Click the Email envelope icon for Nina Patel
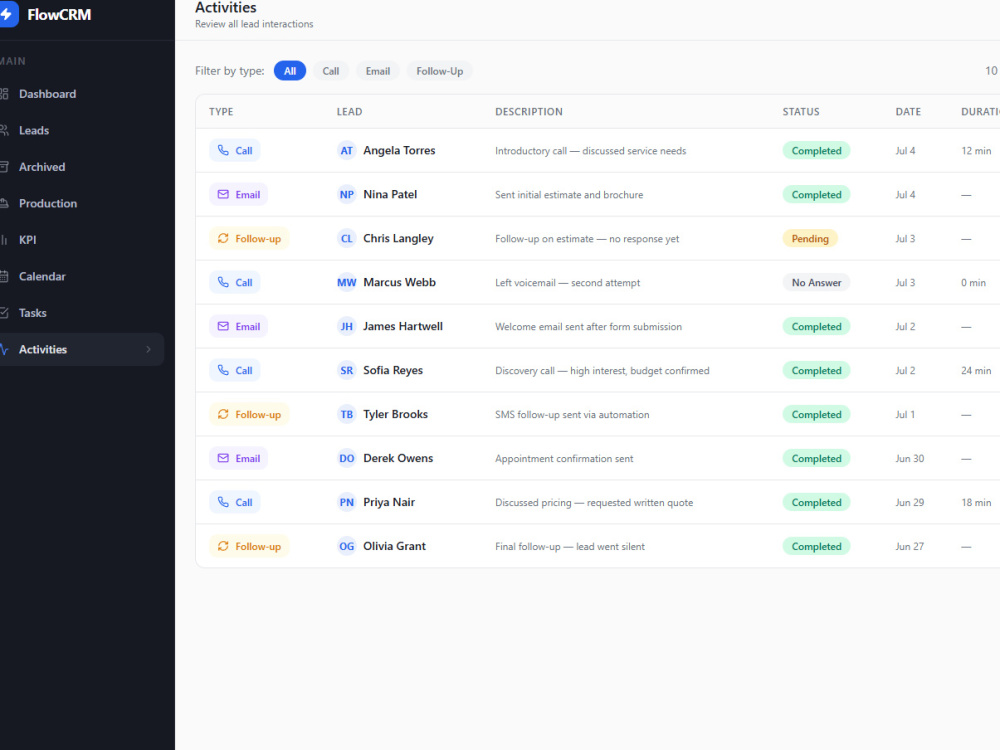 click(223, 194)
